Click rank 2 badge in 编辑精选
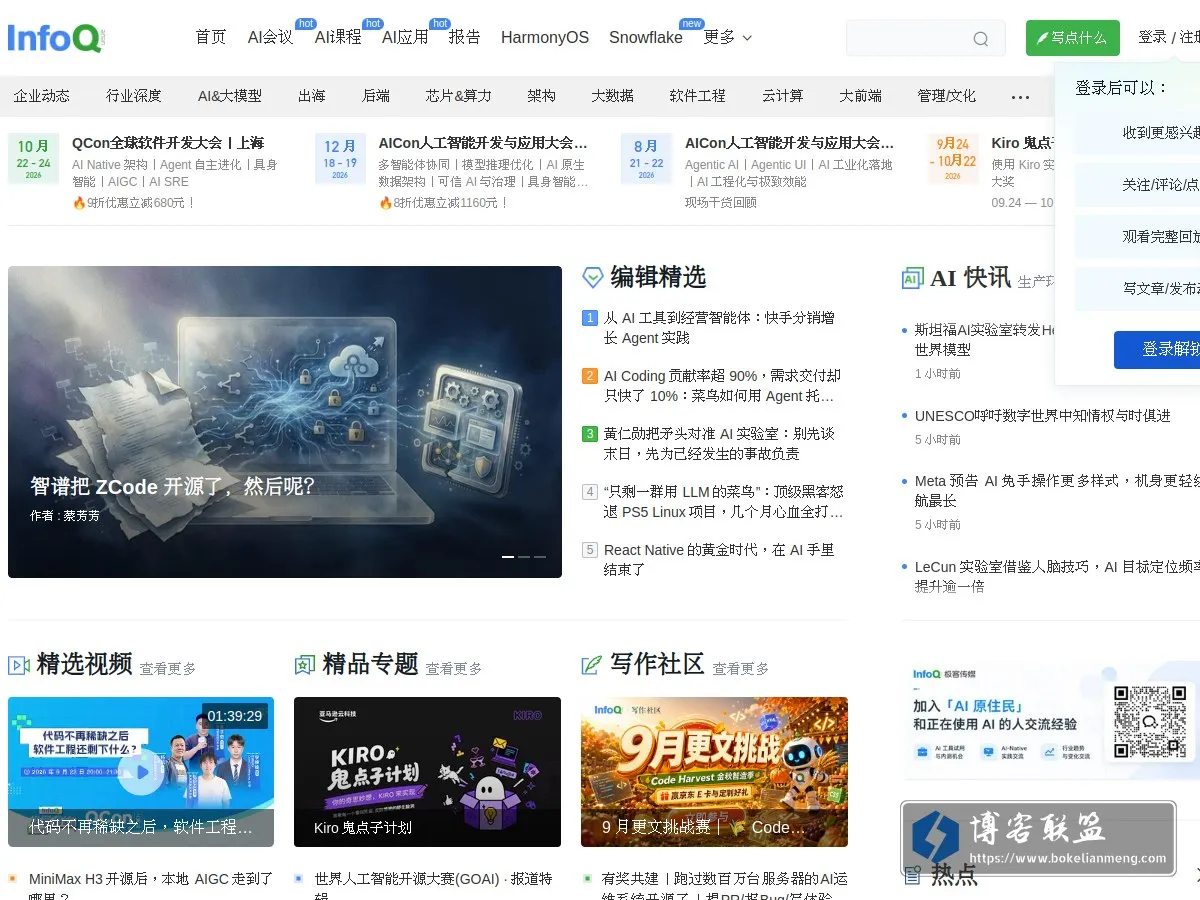Image resolution: width=1200 pixels, height=900 pixels. coord(590,376)
